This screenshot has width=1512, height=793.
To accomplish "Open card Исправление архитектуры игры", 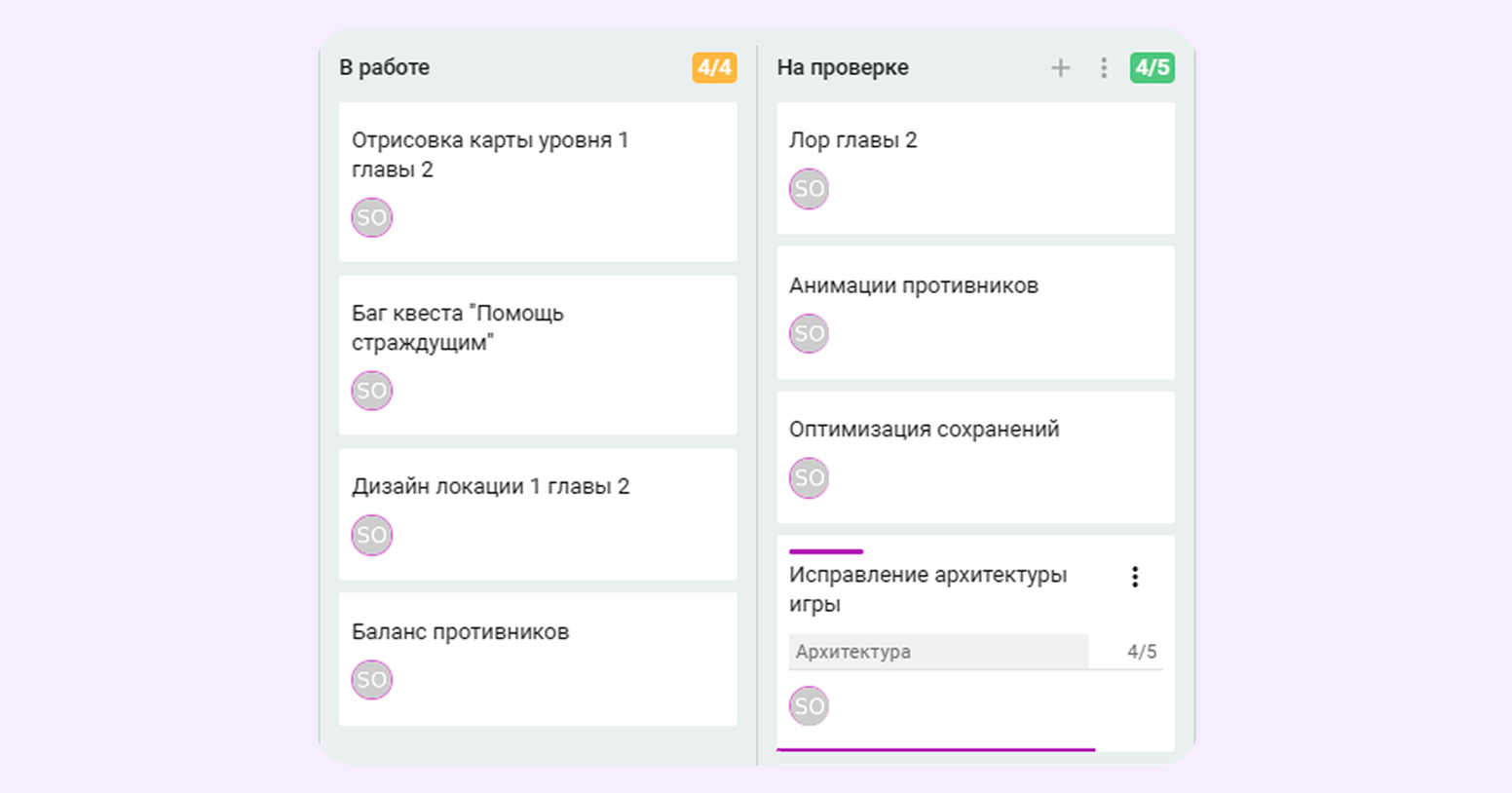I will (x=975, y=643).
